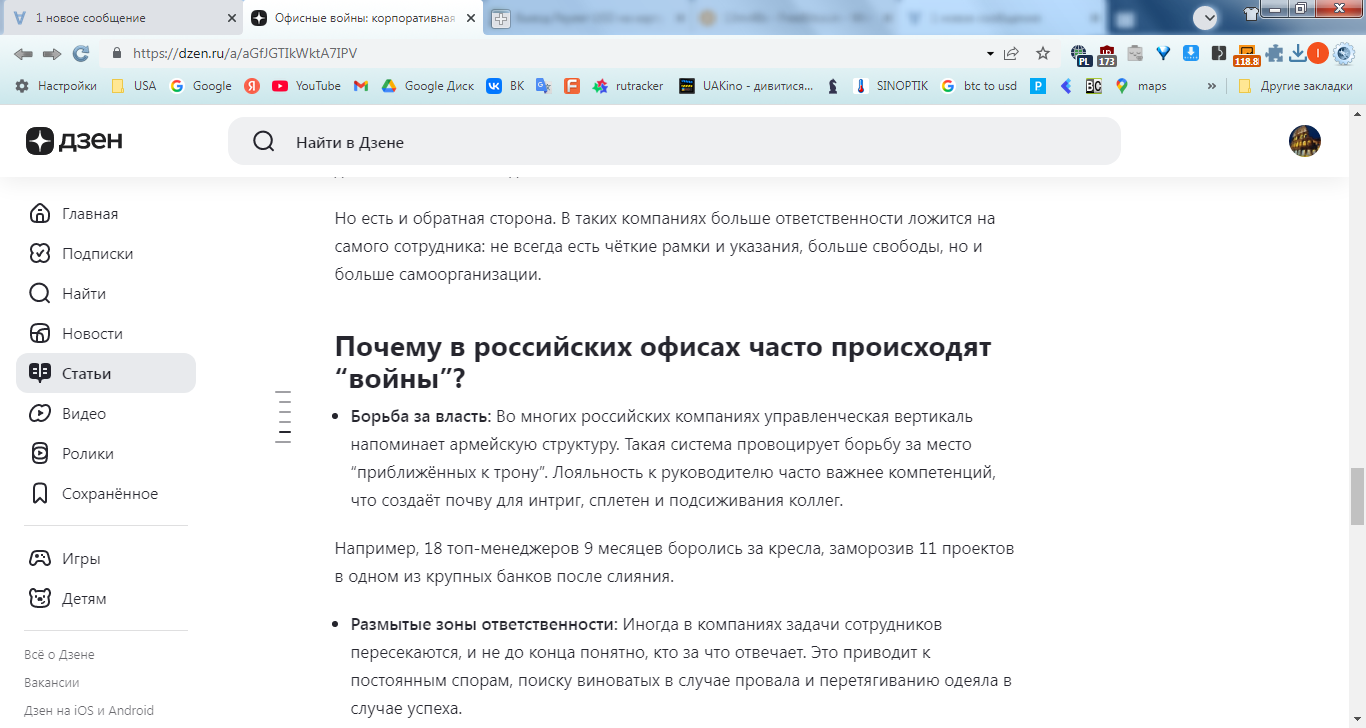Open the orange browser profile button
Viewport: 1366px width, 728px height.
point(1318,53)
